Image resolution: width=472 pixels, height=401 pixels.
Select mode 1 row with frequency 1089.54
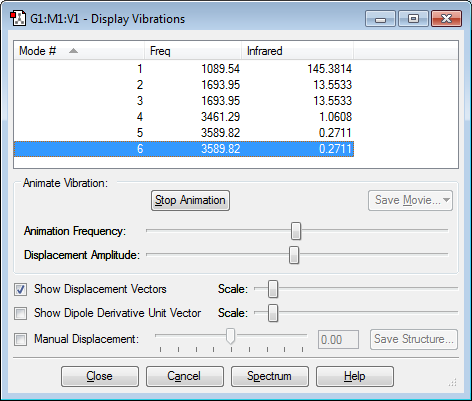click(x=184, y=69)
